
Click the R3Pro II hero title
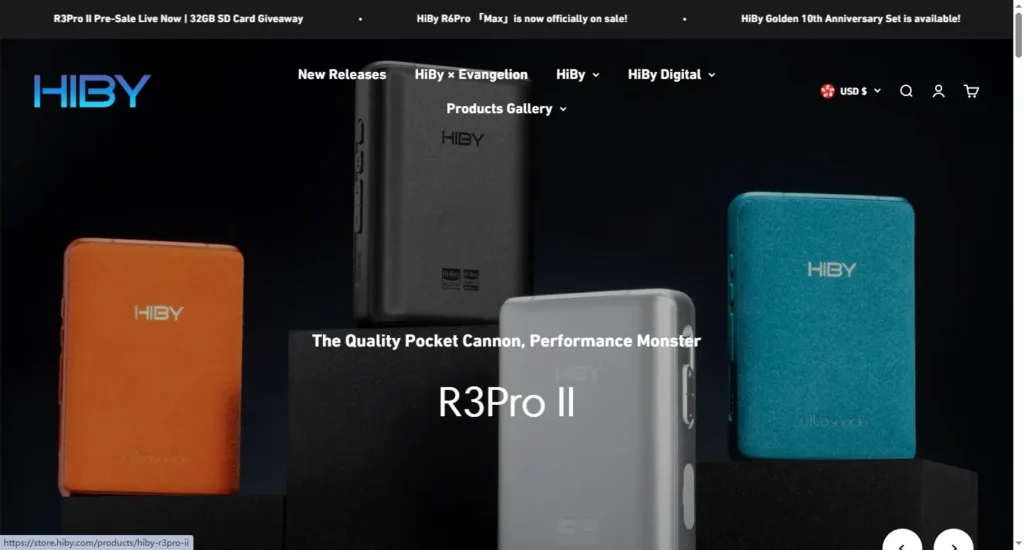pyautogui.click(x=506, y=402)
